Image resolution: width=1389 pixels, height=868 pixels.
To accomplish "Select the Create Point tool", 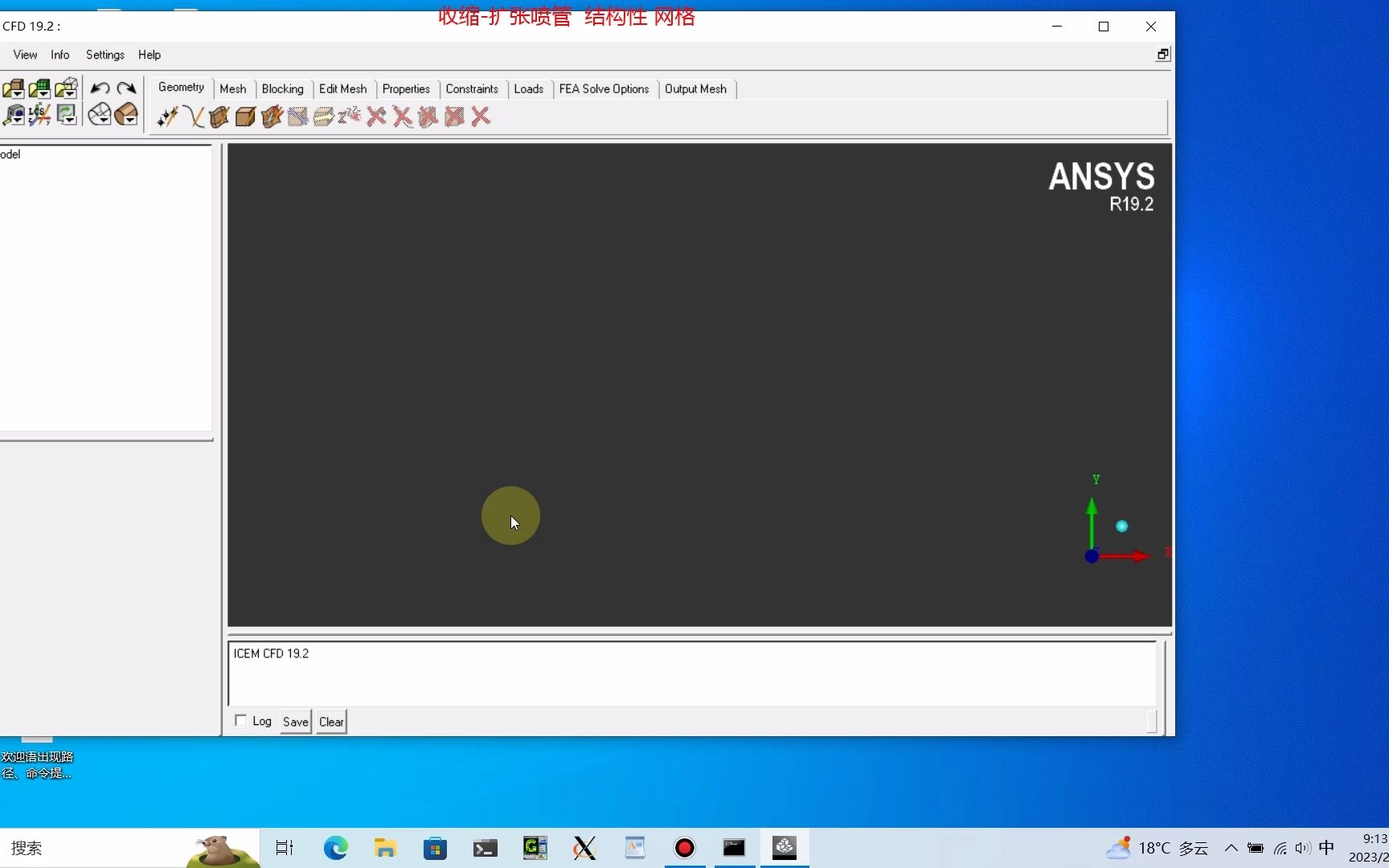I will (167, 117).
